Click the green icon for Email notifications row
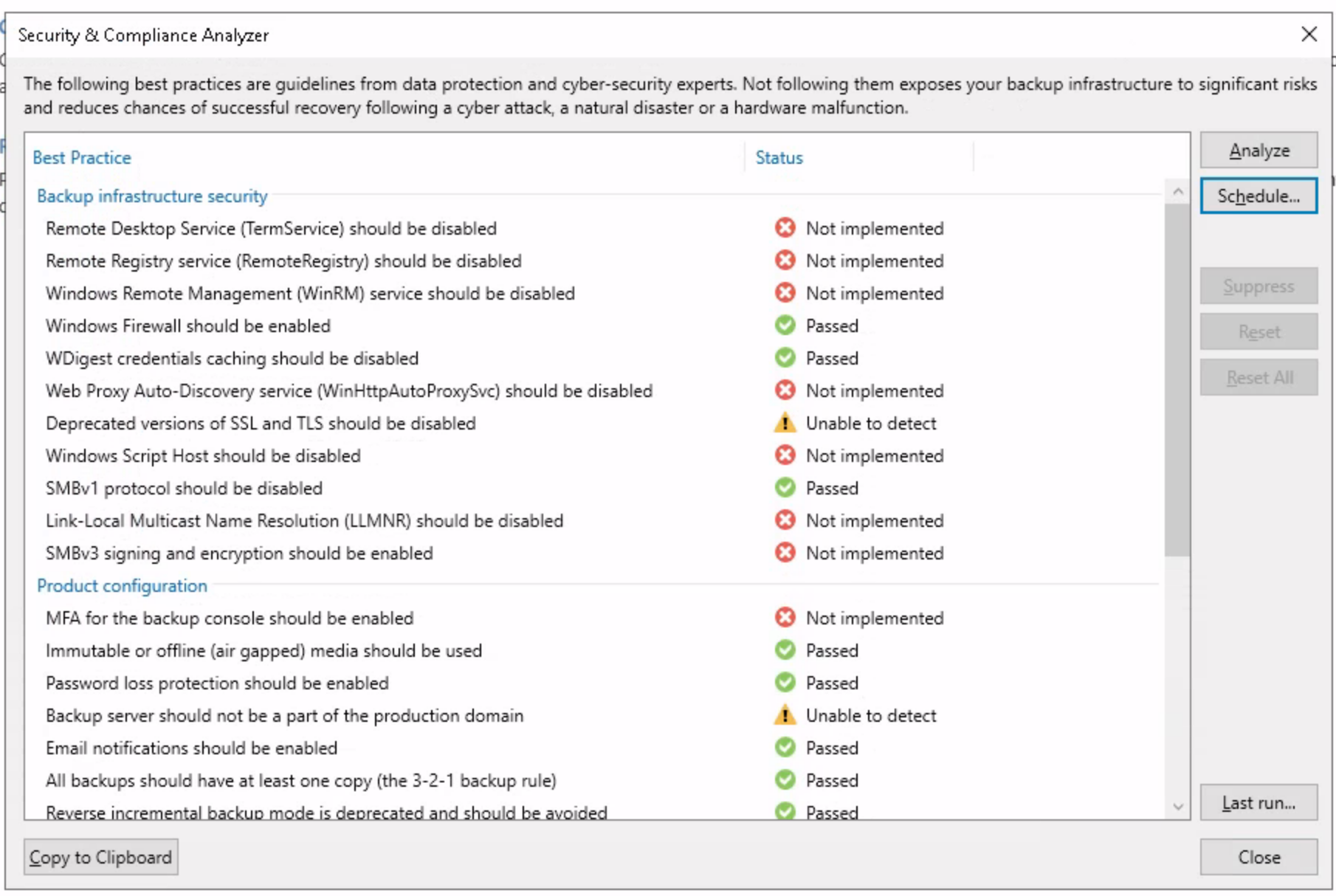 (x=785, y=748)
